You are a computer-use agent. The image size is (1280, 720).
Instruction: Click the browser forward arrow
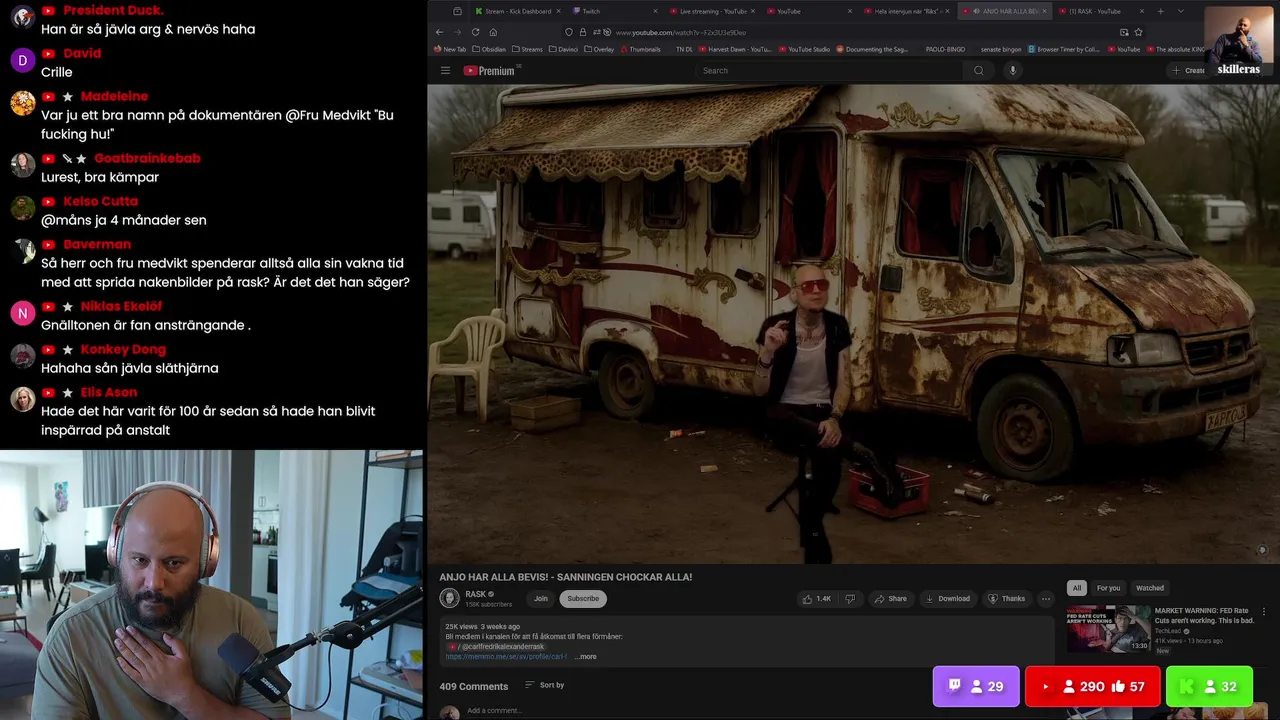tap(457, 32)
